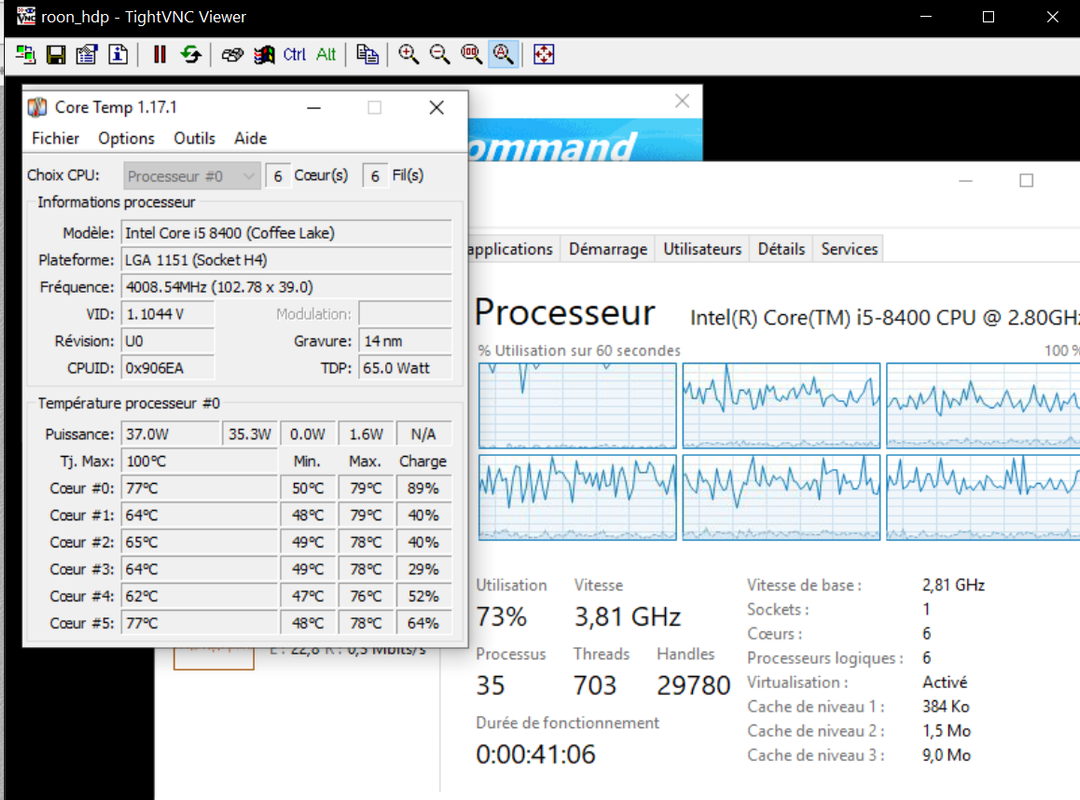Expand the Processeur #0 CPU dropdown
The image size is (1080, 800).
point(192,176)
